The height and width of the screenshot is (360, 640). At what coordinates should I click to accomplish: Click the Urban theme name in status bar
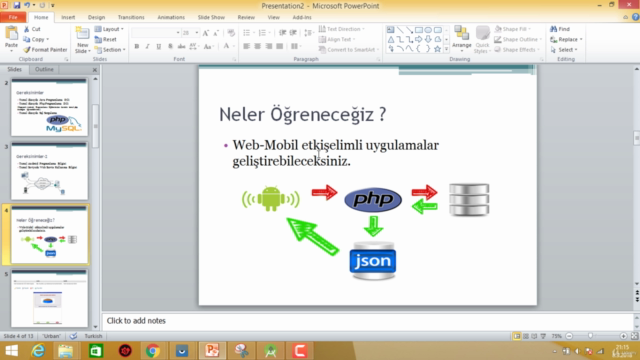(x=51, y=336)
